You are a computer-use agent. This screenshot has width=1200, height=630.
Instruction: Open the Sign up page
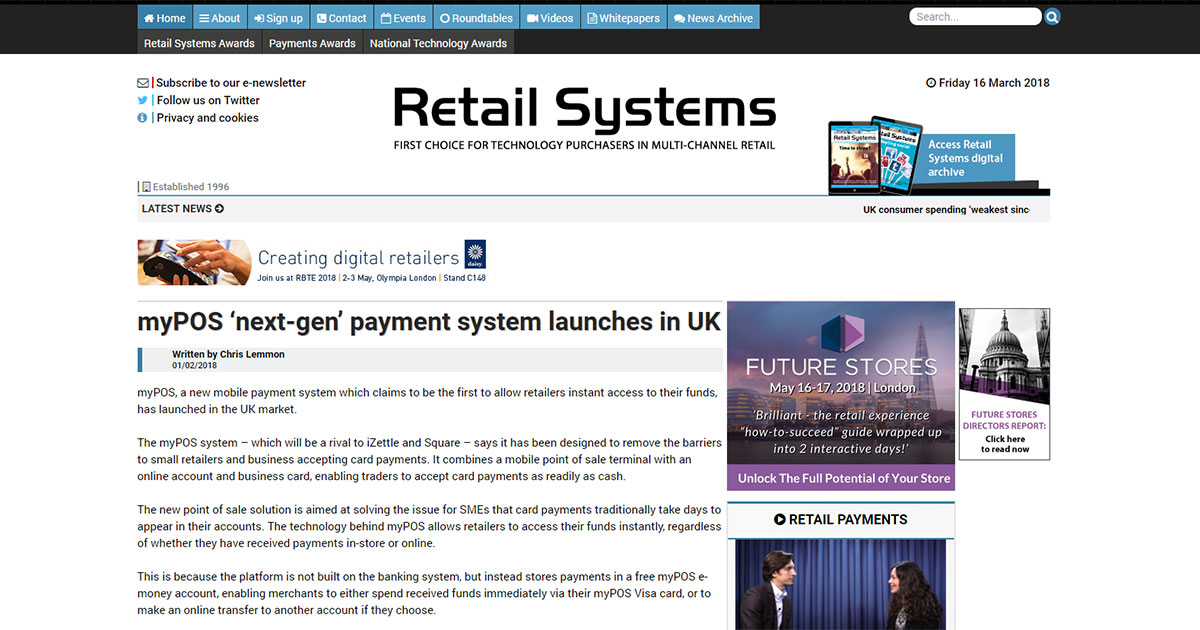[278, 17]
